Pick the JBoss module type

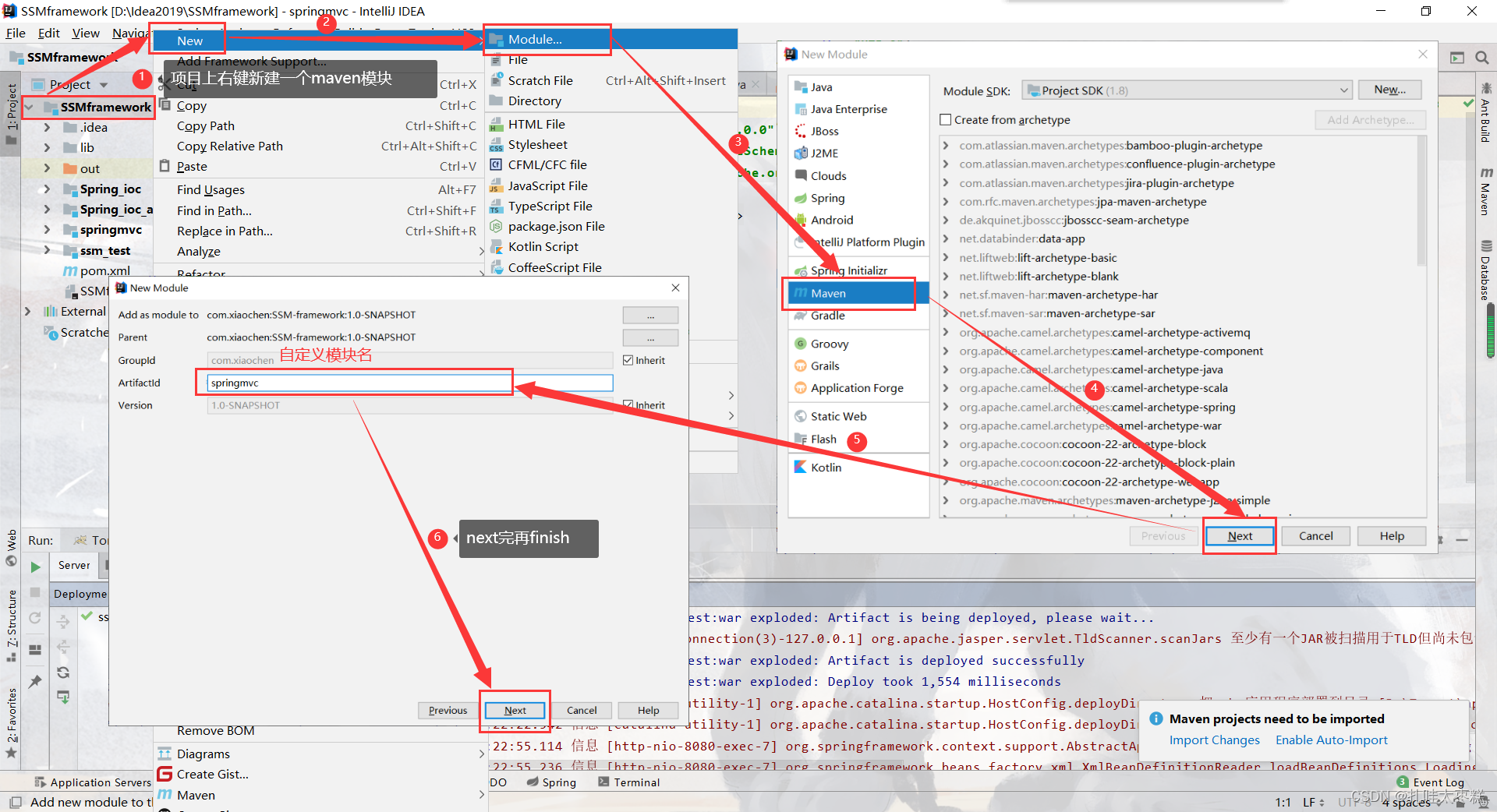(x=824, y=131)
